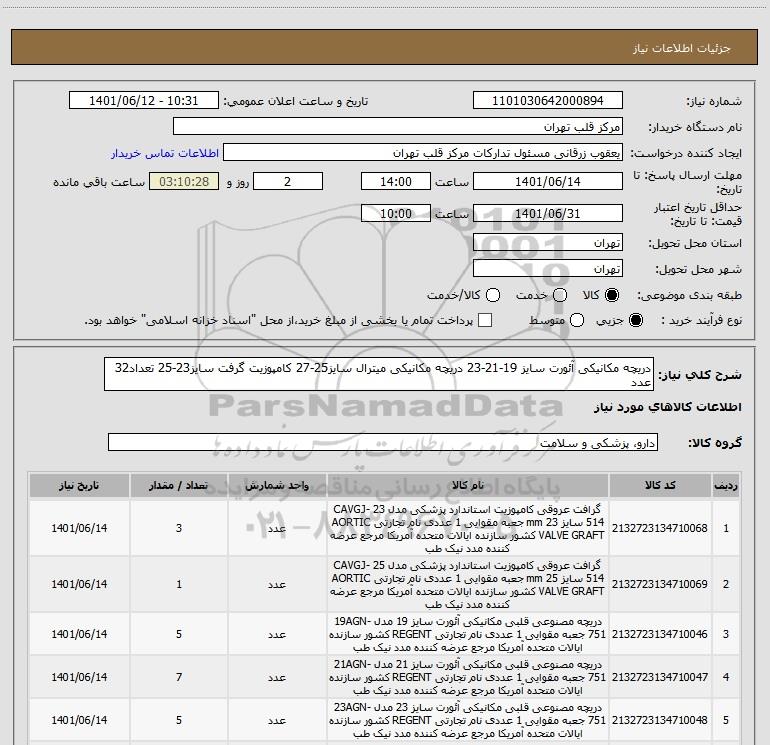770x745 pixels.
Task: Click product code 213272313471​0047
Action: click(660, 678)
